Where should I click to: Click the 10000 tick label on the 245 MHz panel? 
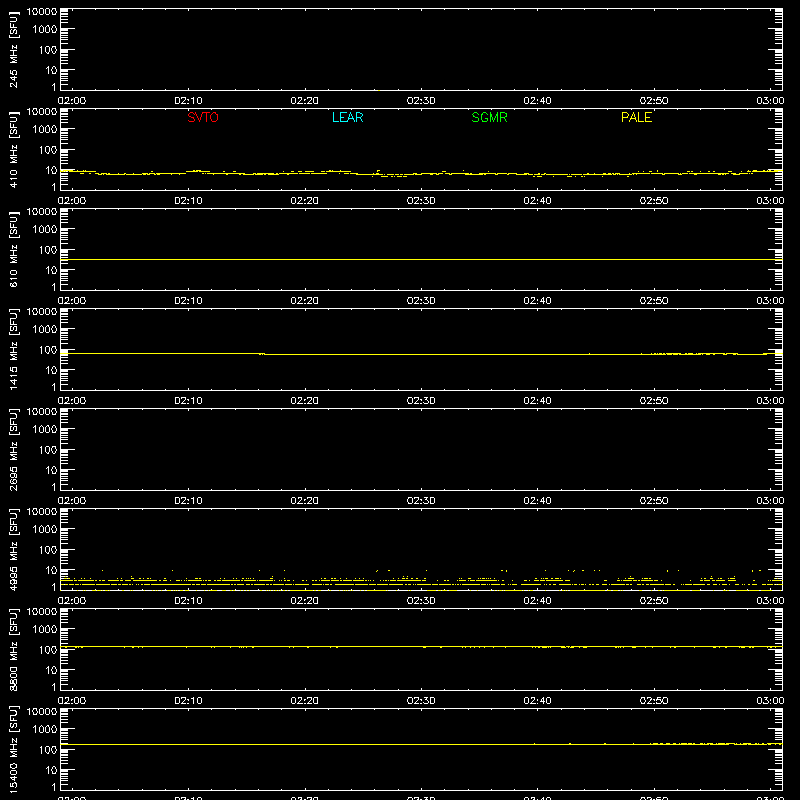click(42, 12)
